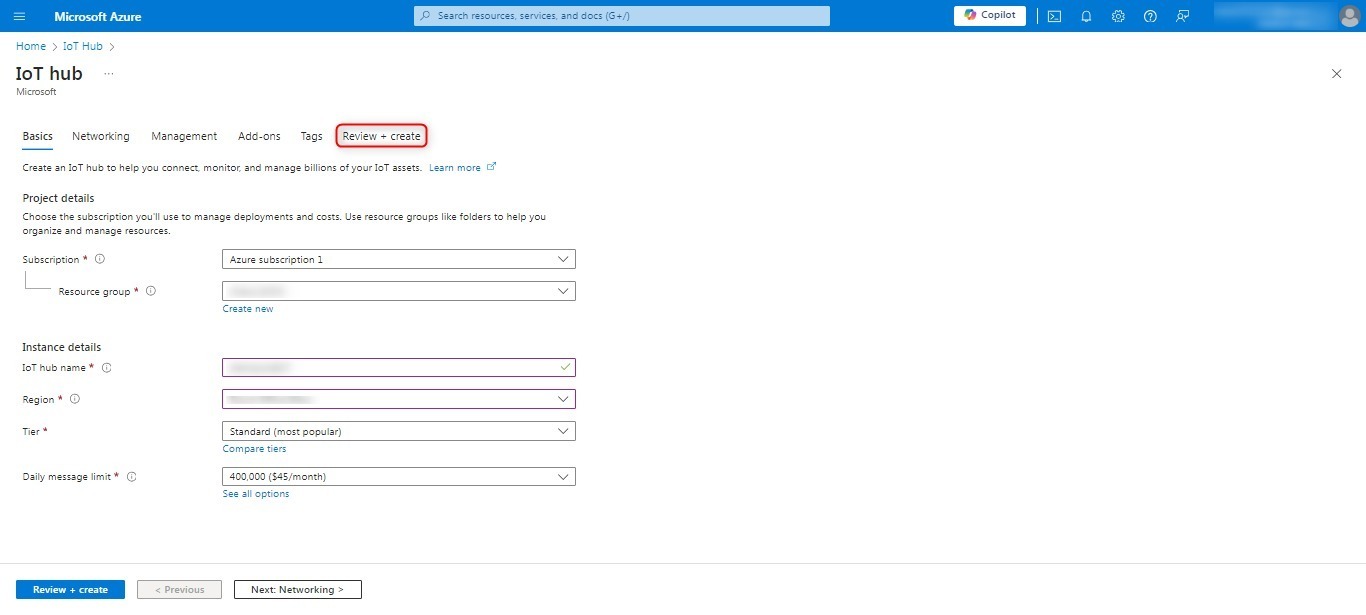1366x615 pixels.
Task: Expand the Tier dropdown
Action: point(399,431)
